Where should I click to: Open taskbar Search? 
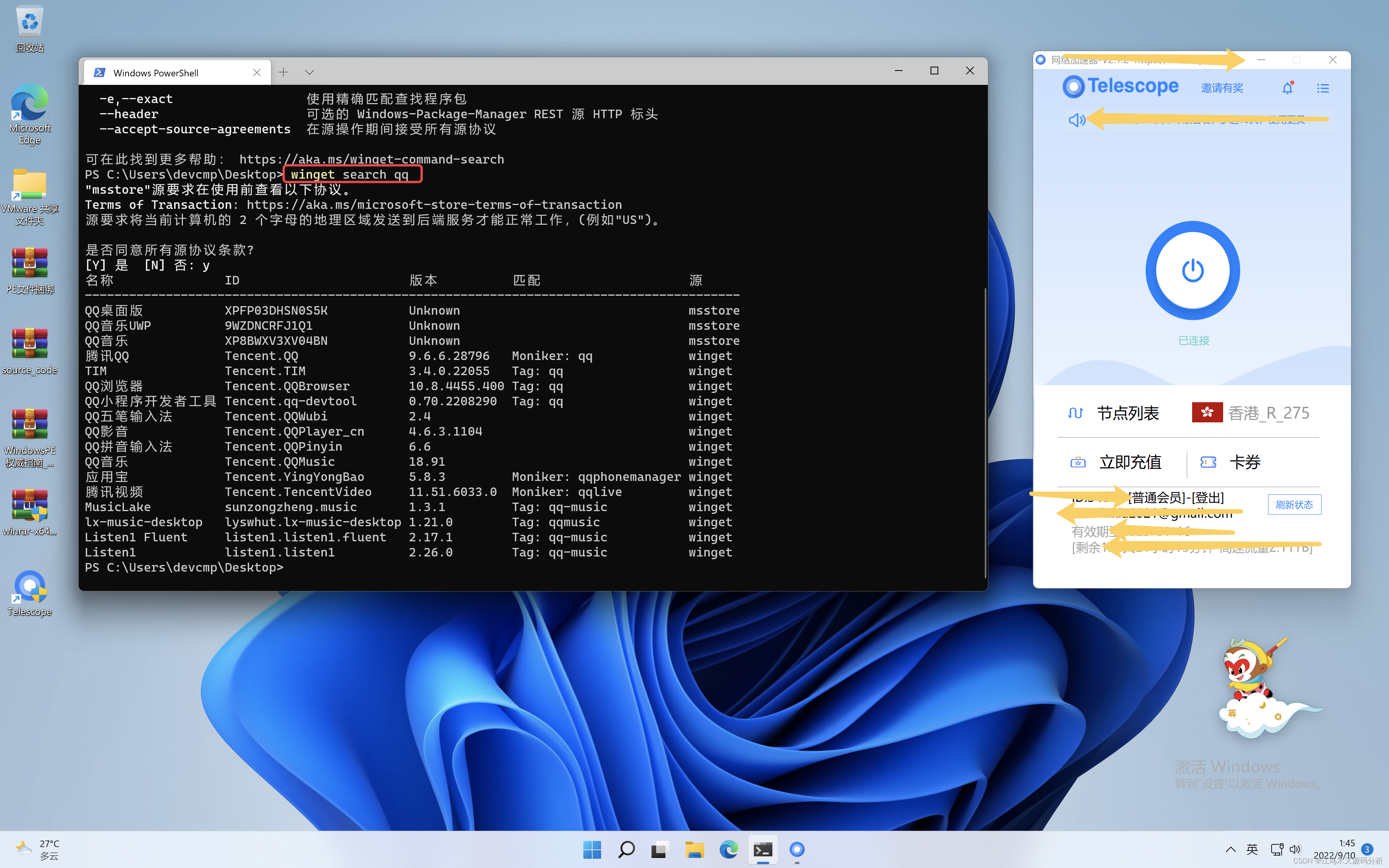[626, 850]
